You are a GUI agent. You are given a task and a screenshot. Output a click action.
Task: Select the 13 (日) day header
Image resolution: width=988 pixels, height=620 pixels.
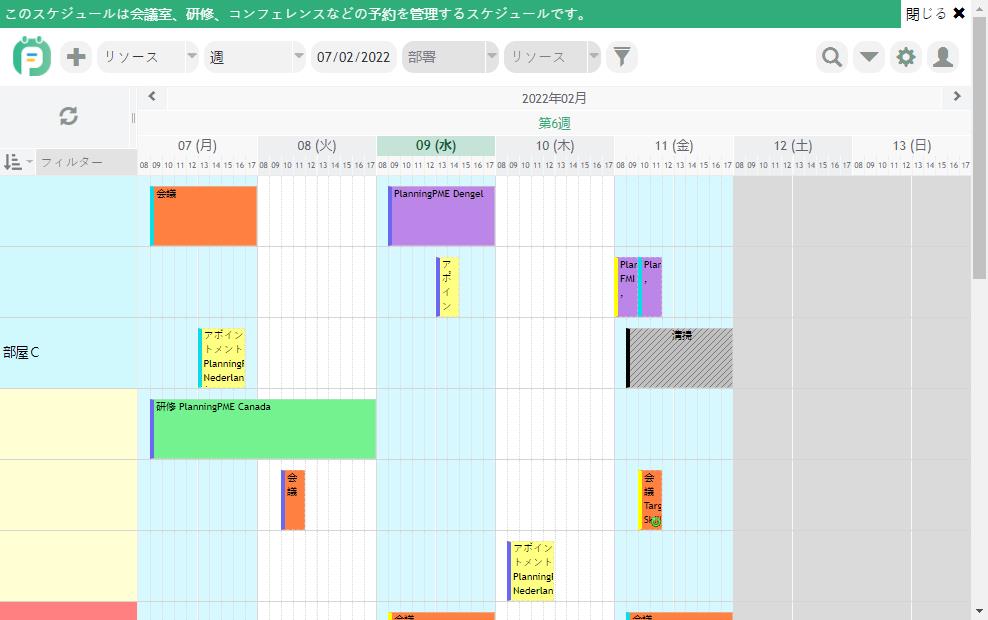tap(912, 146)
